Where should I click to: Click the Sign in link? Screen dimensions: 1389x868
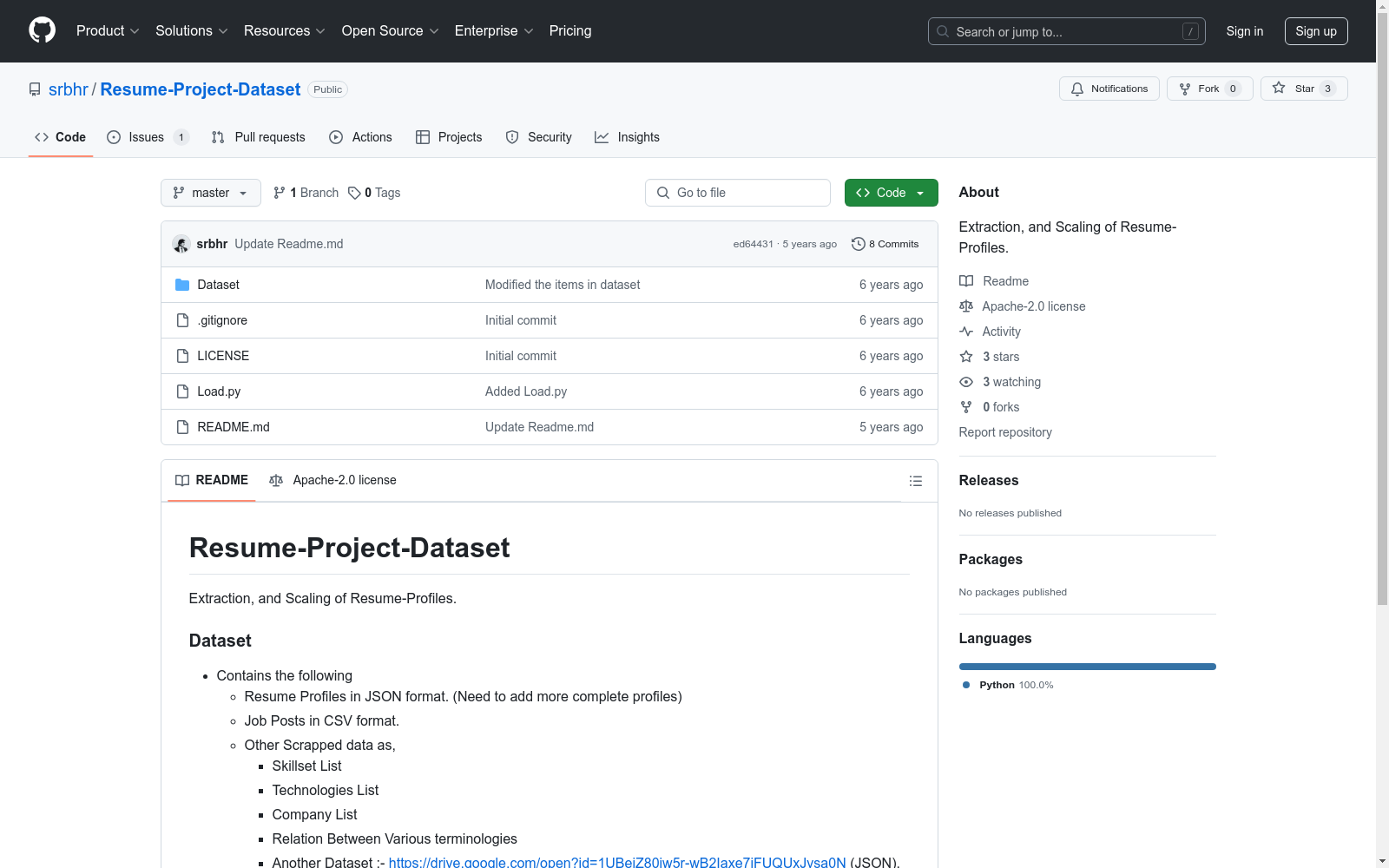tap(1245, 31)
